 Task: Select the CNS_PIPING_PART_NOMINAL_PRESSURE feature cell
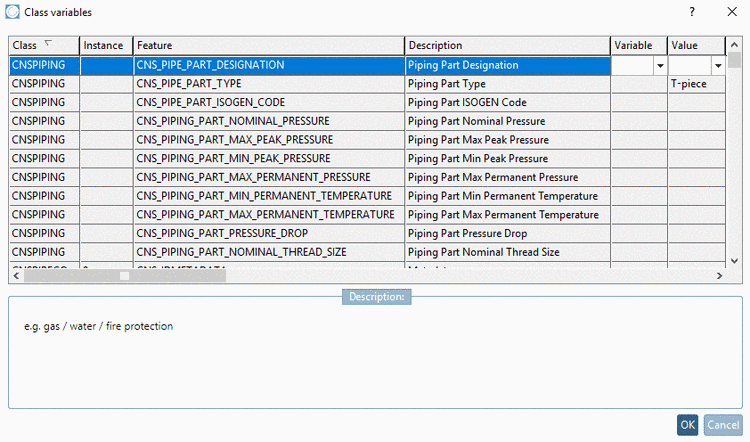click(269, 121)
